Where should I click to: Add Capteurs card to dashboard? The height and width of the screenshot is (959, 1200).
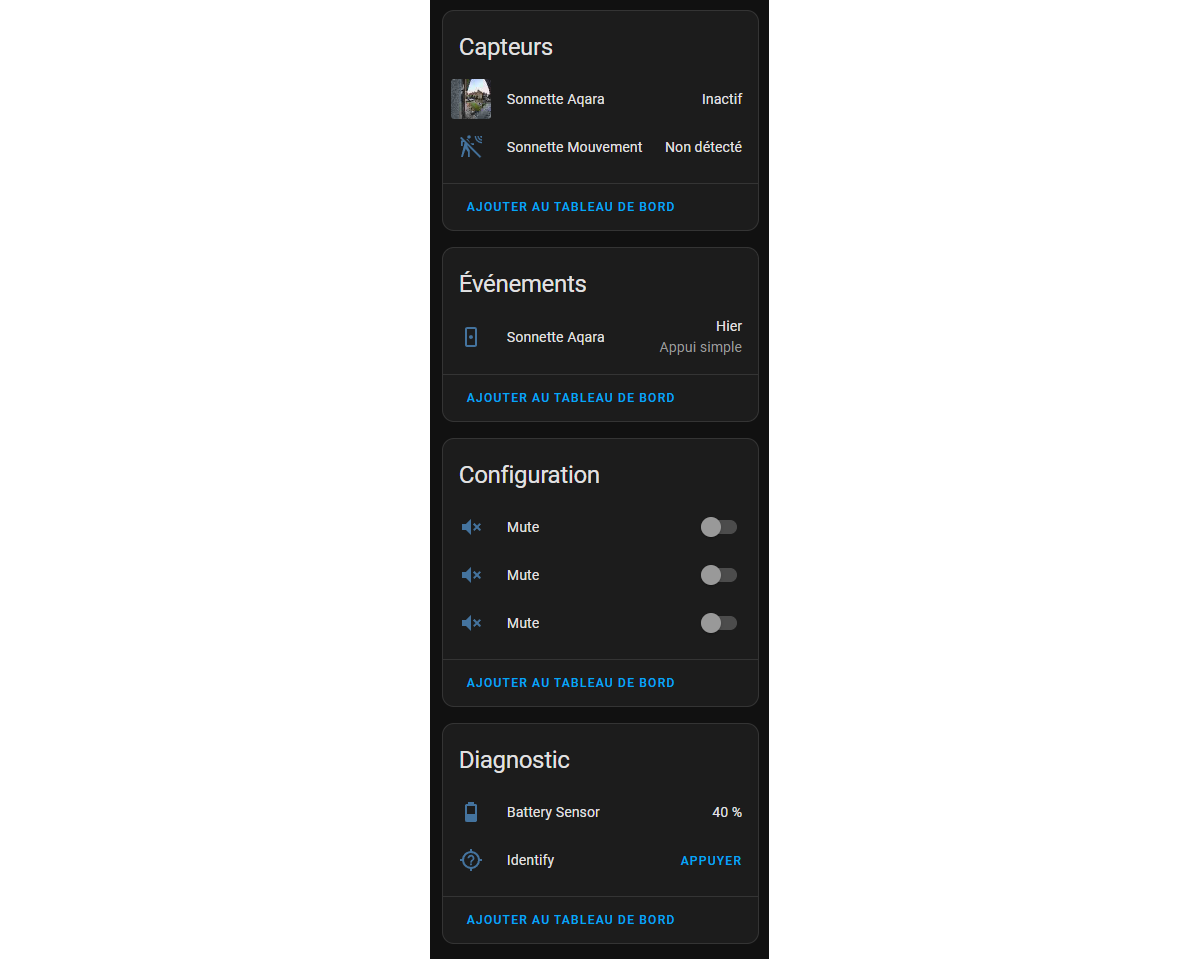pyautogui.click(x=571, y=207)
